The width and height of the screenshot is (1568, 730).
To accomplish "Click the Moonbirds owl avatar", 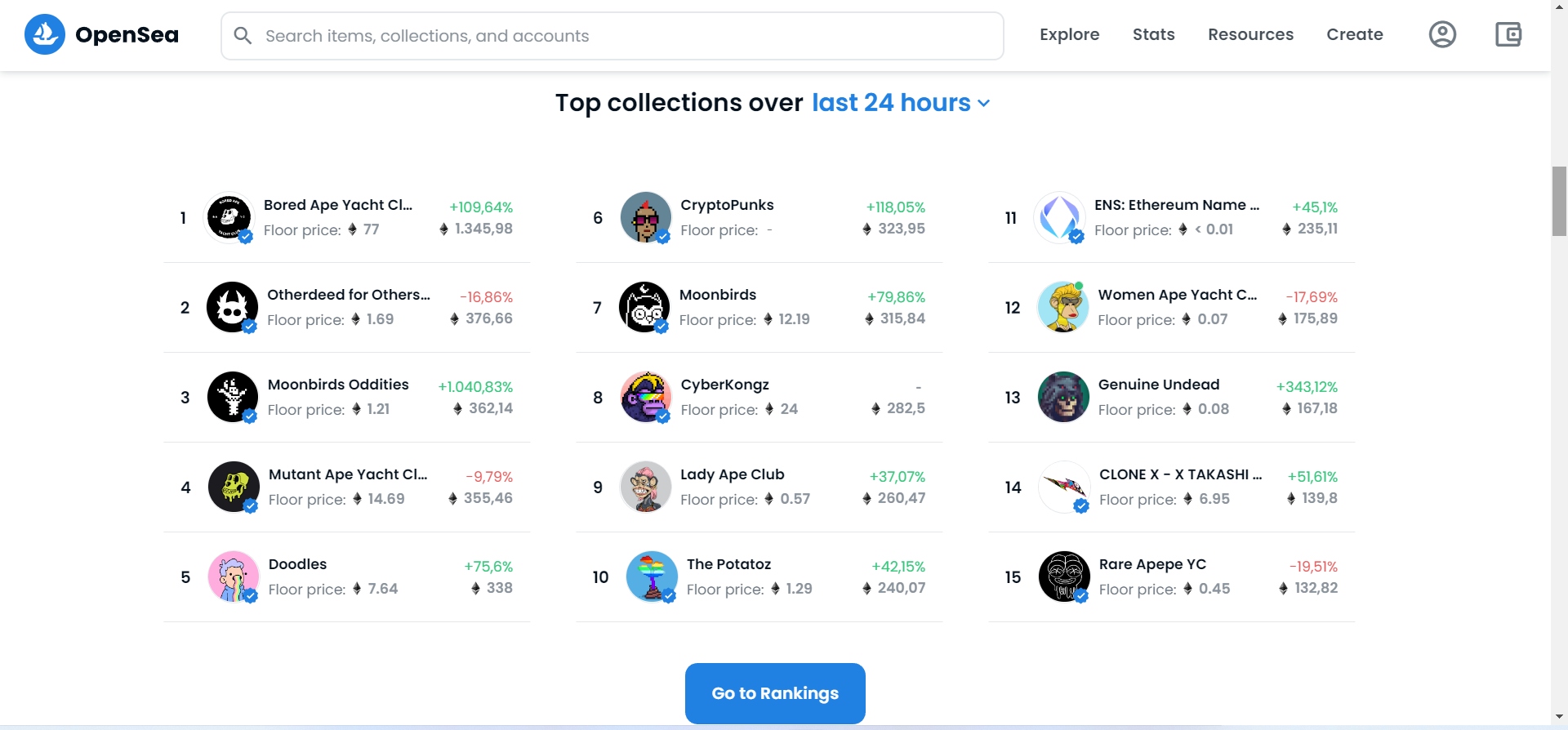I will click(645, 307).
